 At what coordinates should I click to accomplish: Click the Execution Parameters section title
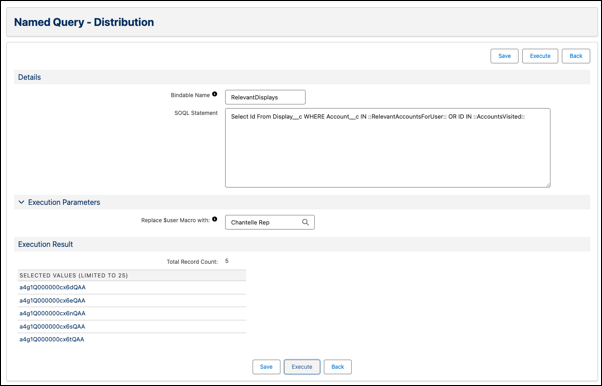click(x=64, y=202)
